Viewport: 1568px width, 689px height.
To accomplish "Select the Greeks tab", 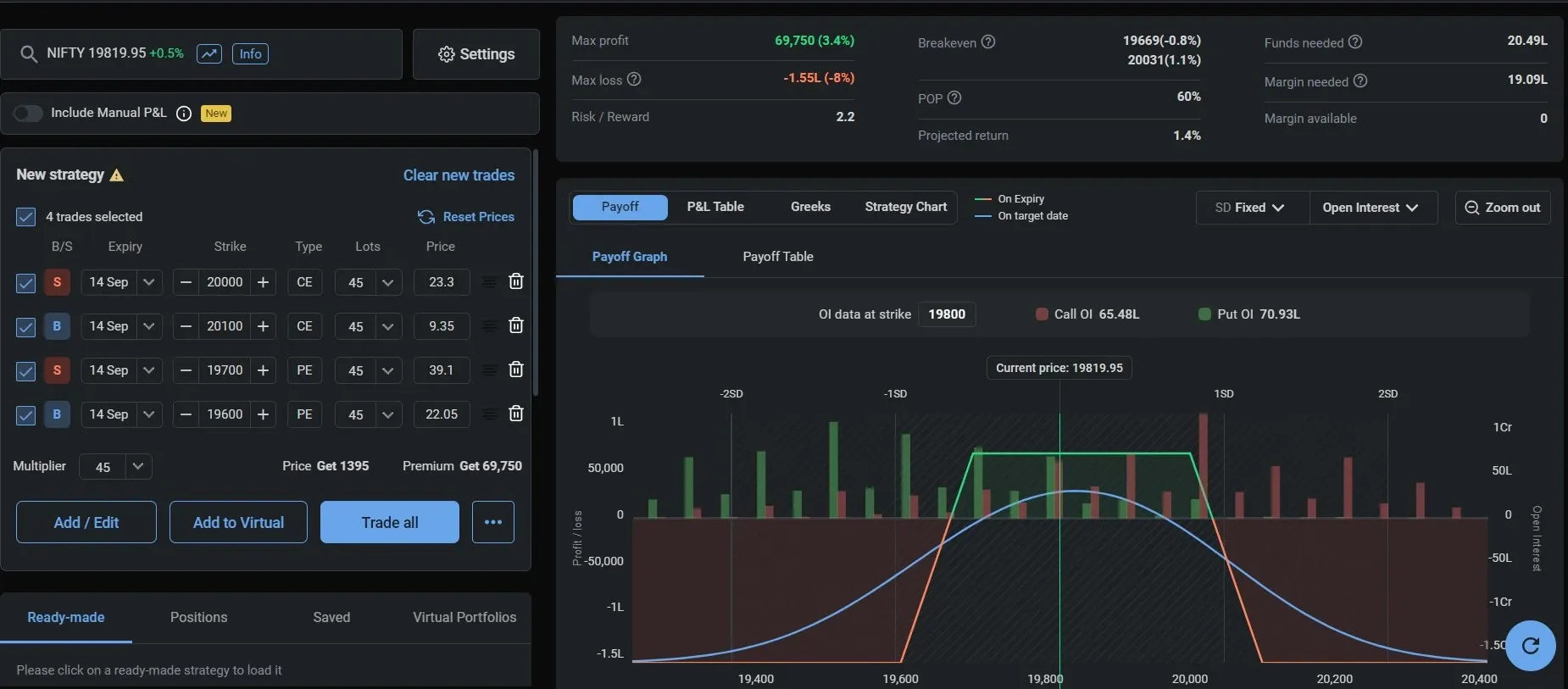I will click(x=810, y=207).
